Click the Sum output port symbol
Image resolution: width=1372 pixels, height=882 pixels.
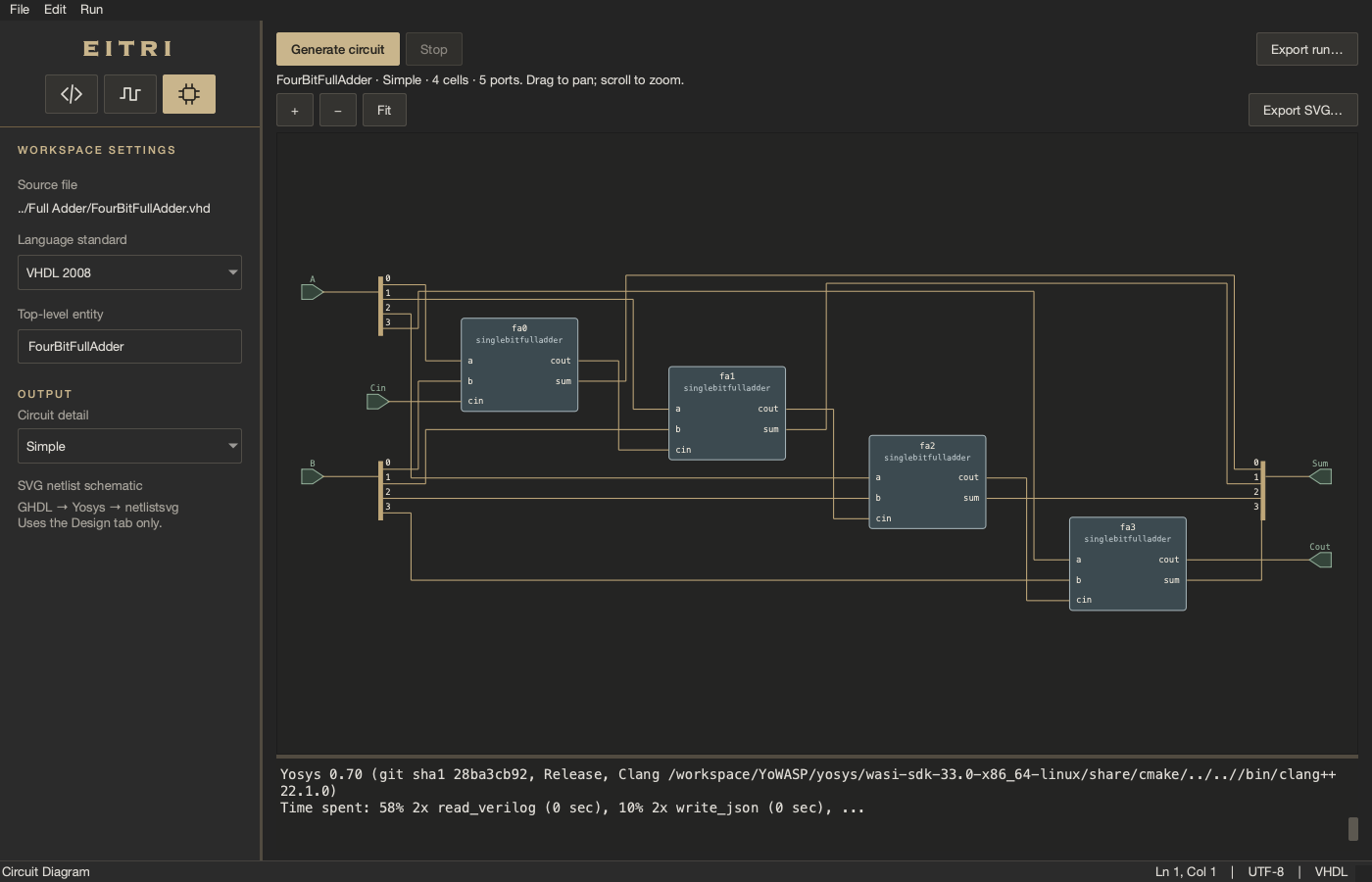[1320, 476]
